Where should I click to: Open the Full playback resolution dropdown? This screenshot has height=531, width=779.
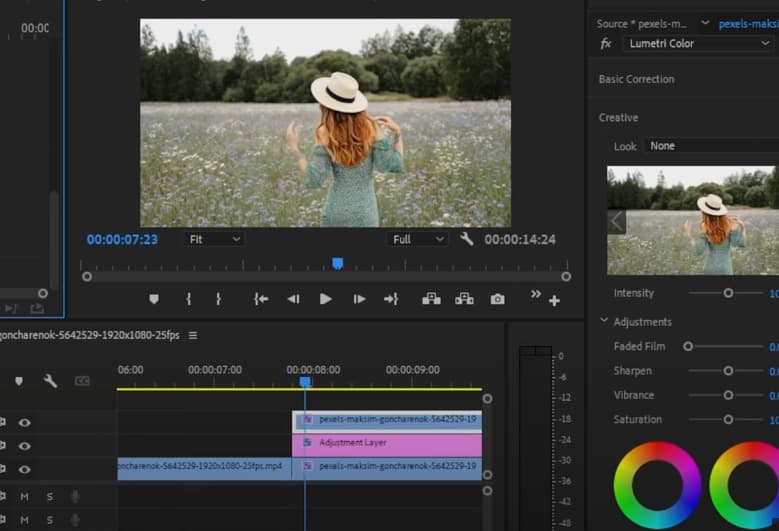(418, 239)
